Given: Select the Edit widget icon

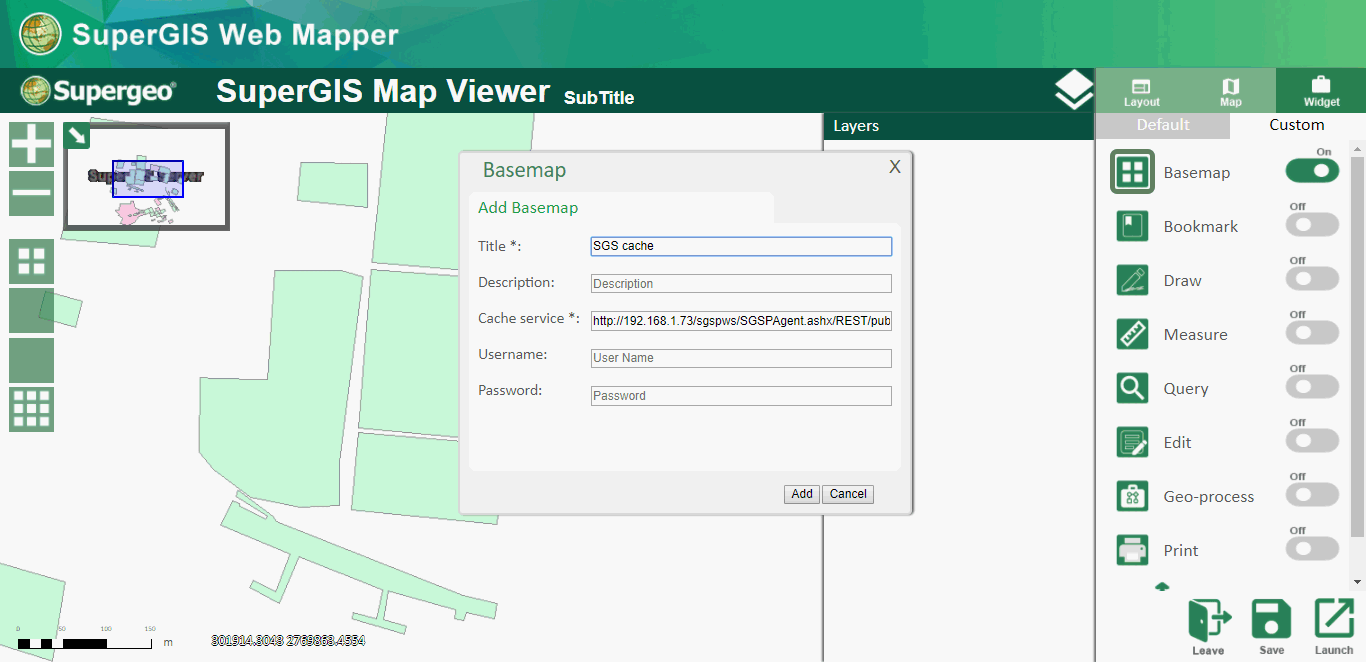Looking at the screenshot, I should pyautogui.click(x=1132, y=442).
